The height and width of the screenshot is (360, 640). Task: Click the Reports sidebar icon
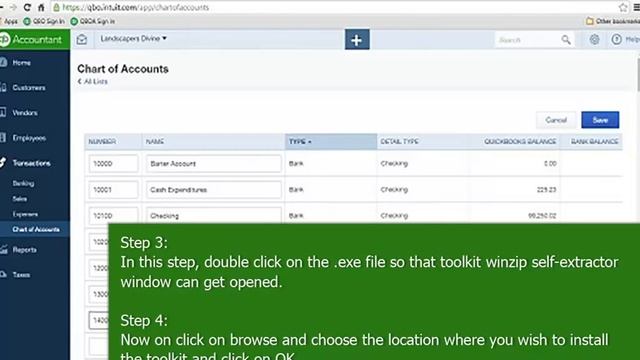coord(4,249)
